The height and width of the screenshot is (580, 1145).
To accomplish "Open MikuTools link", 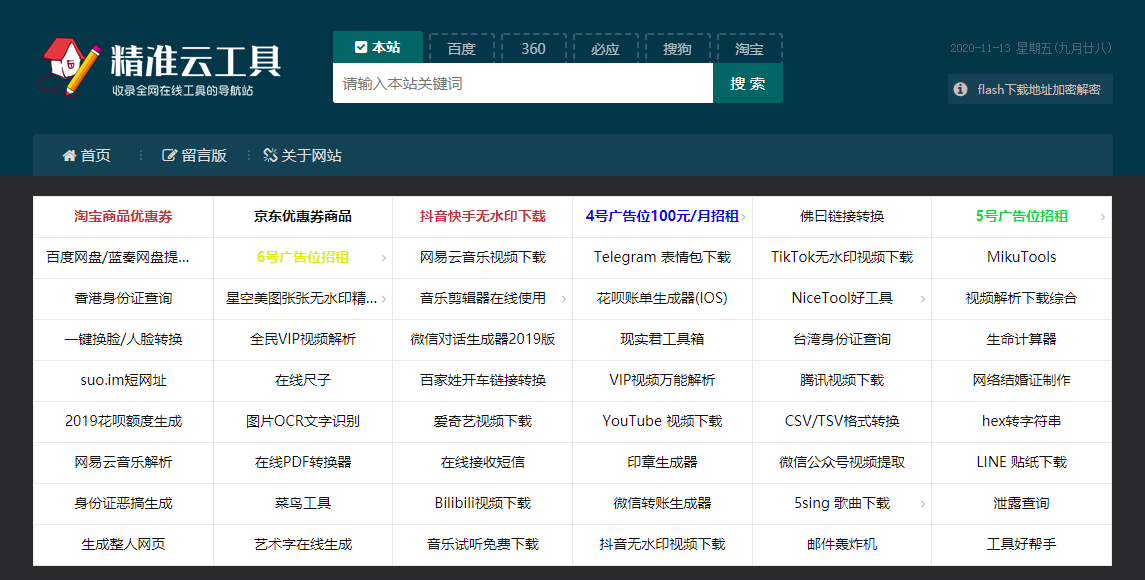I will (1022, 257).
